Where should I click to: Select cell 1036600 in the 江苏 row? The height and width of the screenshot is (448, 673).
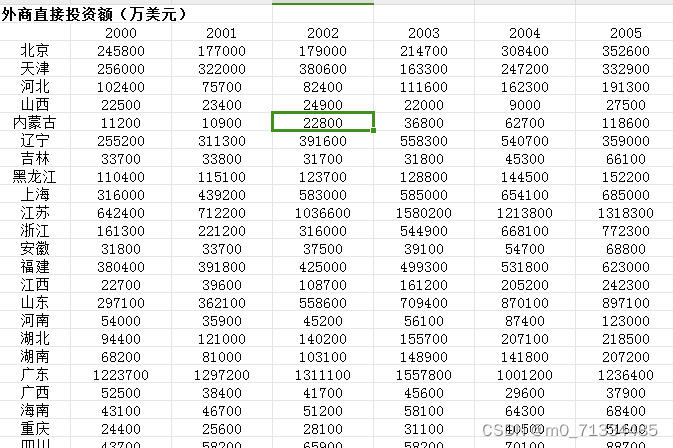323,213
